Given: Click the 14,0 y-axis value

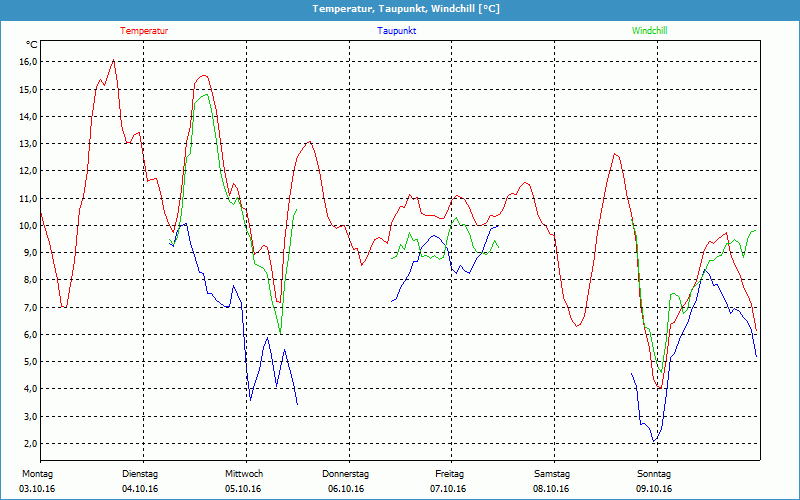Looking at the screenshot, I should (x=29, y=116).
